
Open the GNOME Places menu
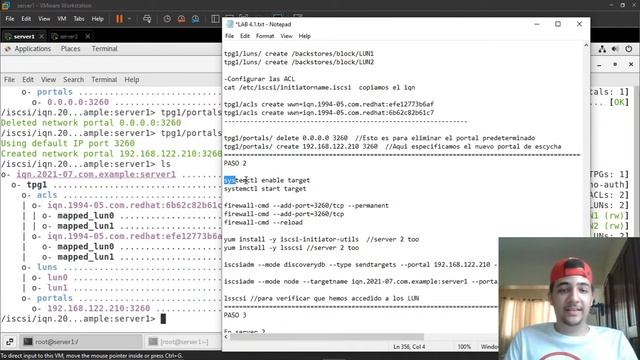70,49
